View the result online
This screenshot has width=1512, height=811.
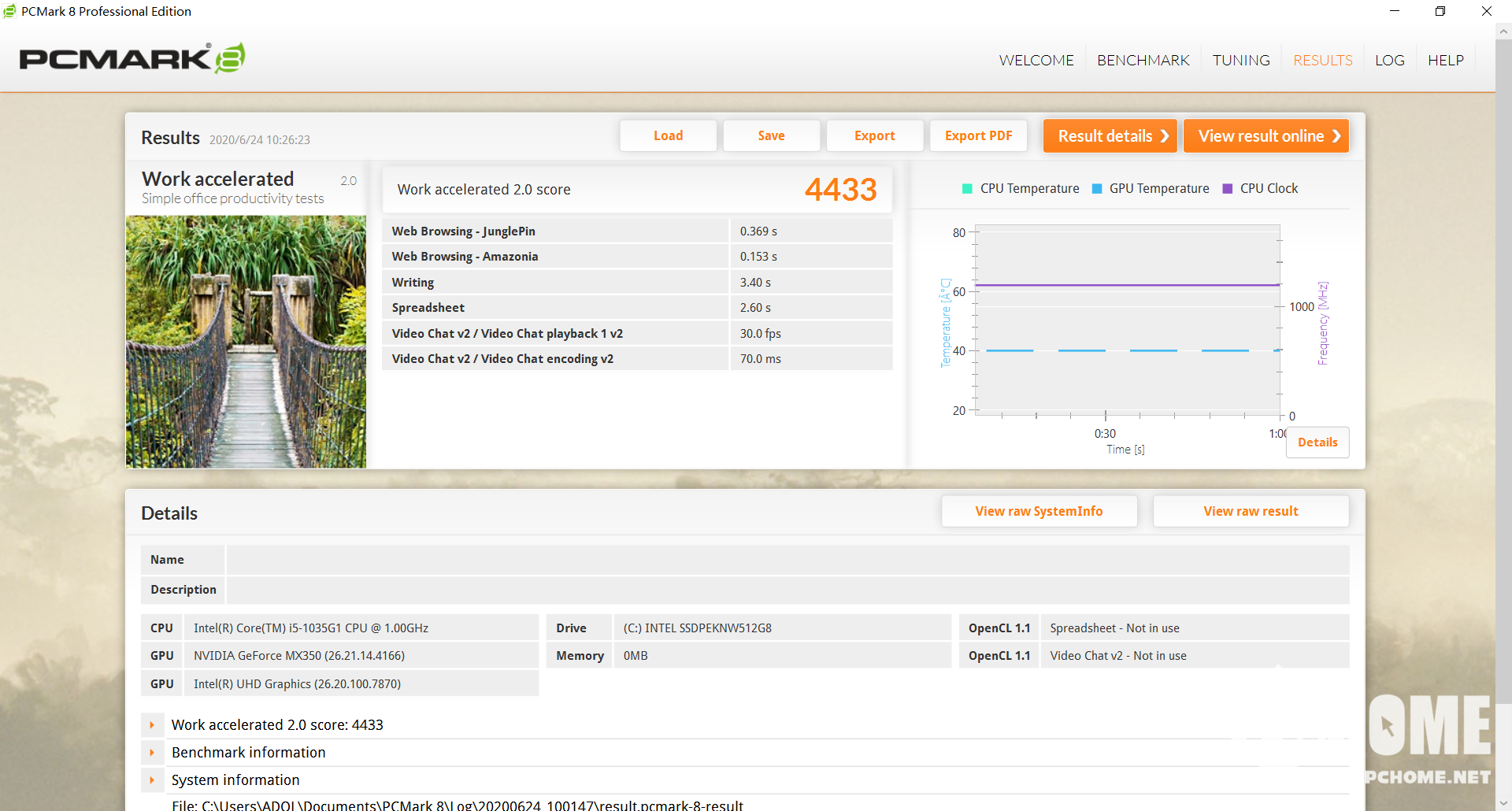pos(1266,136)
